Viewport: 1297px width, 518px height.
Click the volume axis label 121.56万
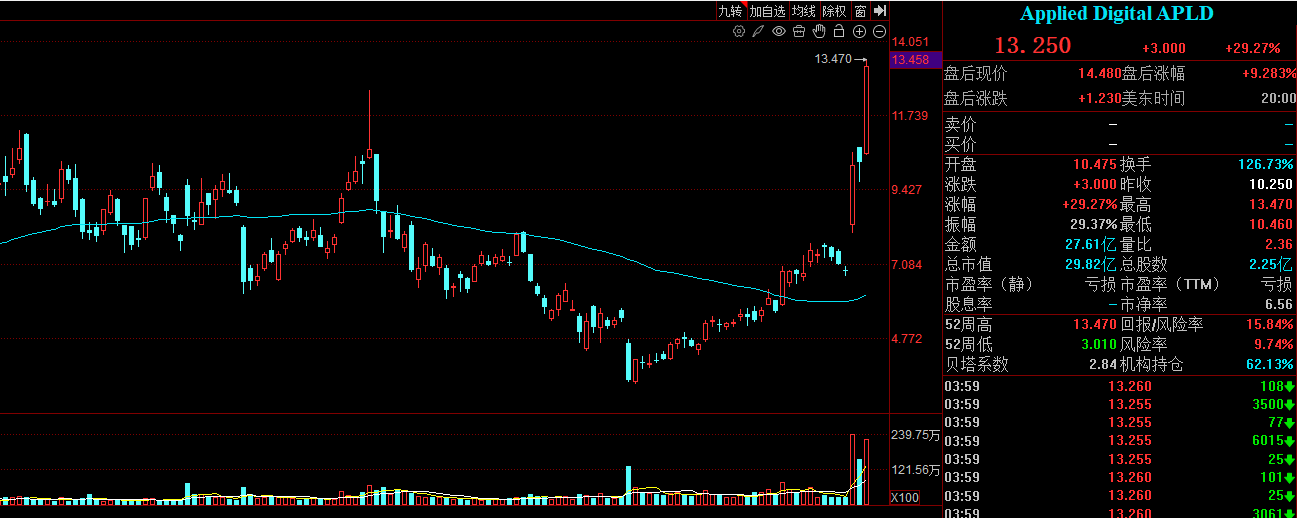[x=915, y=469]
